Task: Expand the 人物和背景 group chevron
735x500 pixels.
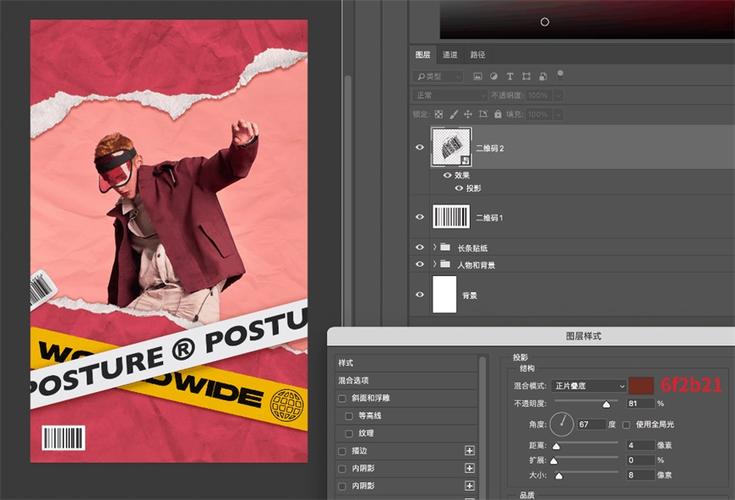Action: click(435, 264)
